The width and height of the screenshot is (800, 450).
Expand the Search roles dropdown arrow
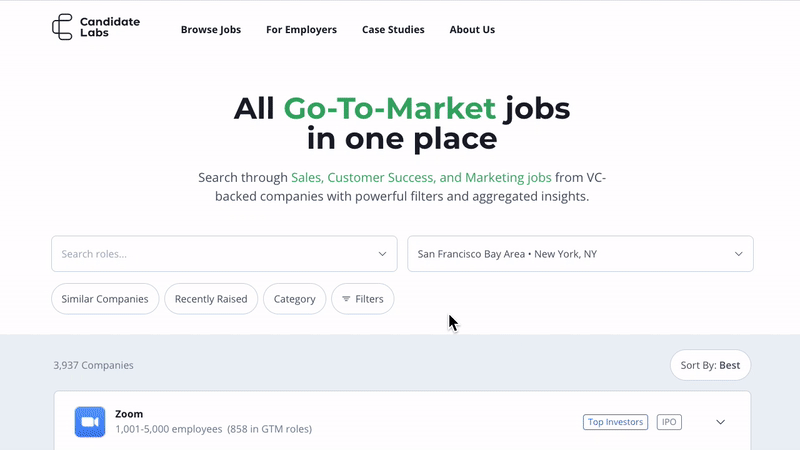click(382, 254)
